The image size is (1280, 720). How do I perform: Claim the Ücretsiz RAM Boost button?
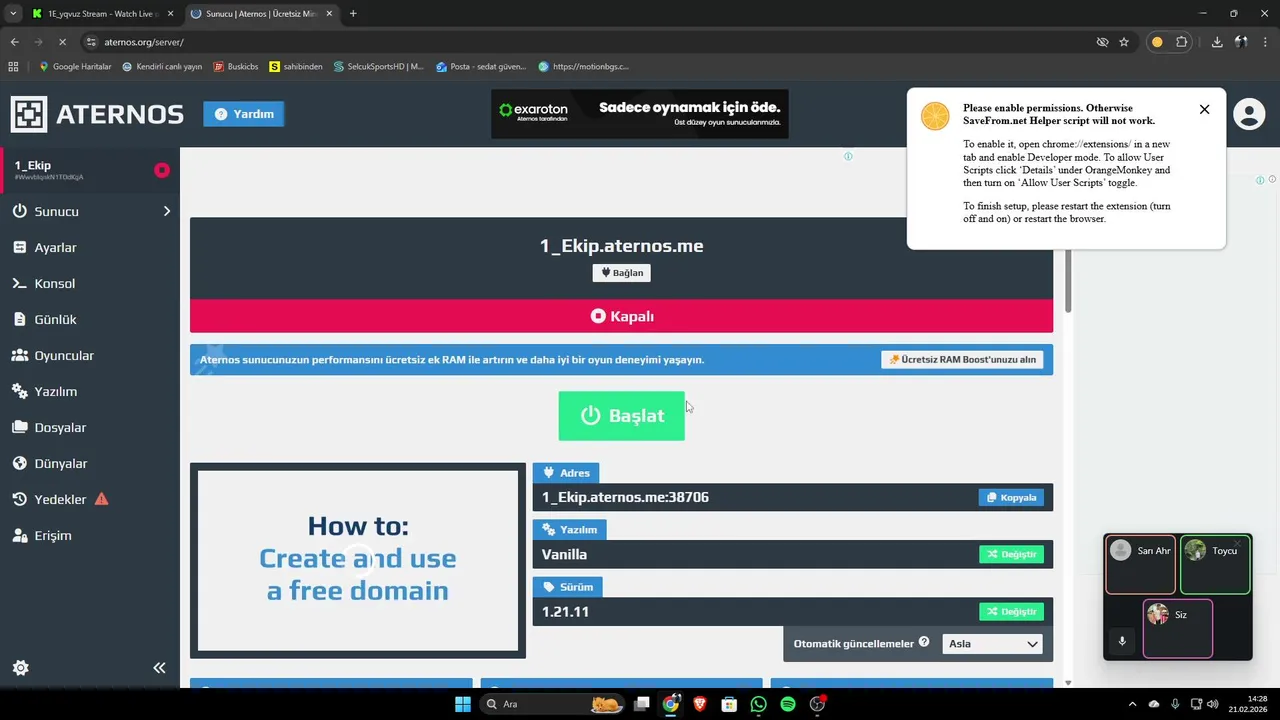click(962, 359)
